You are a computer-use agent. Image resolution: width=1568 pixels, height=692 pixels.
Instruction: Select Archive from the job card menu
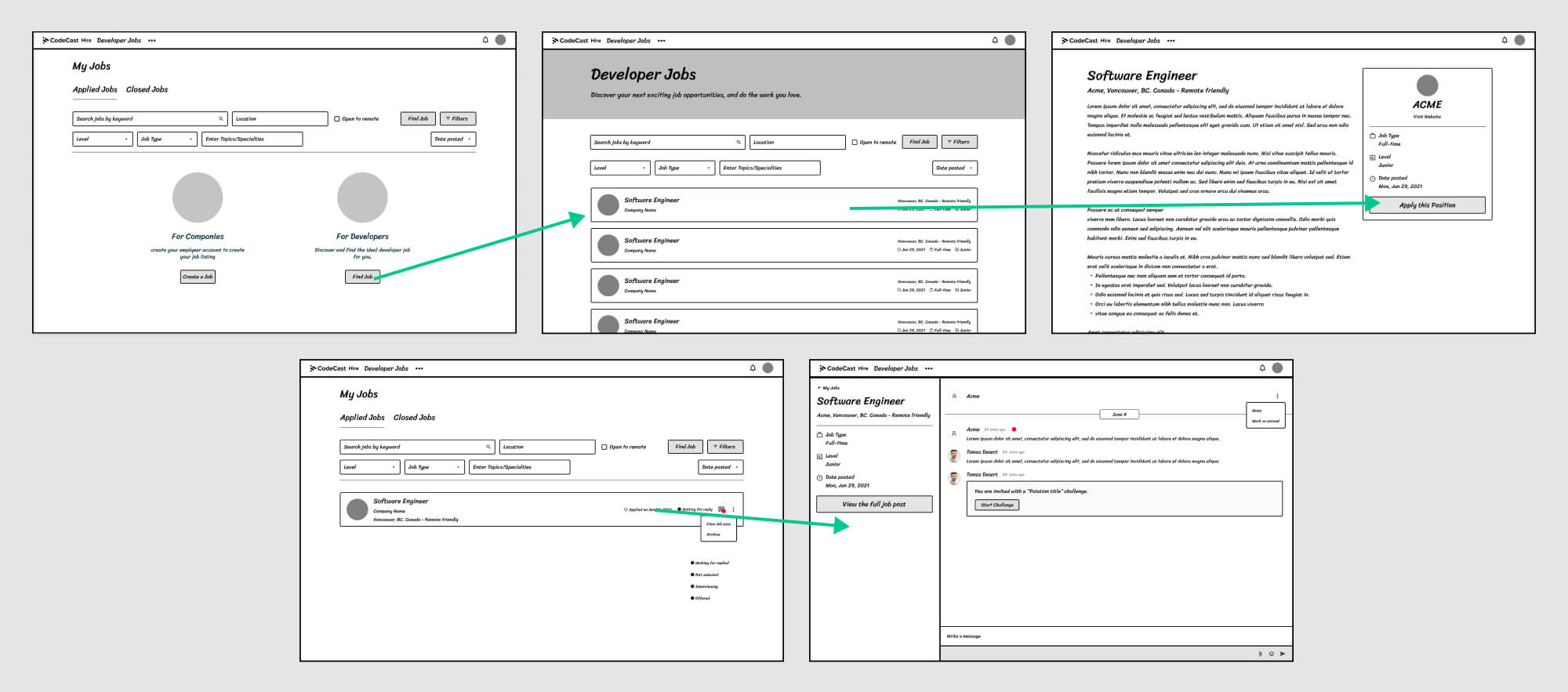(x=713, y=534)
